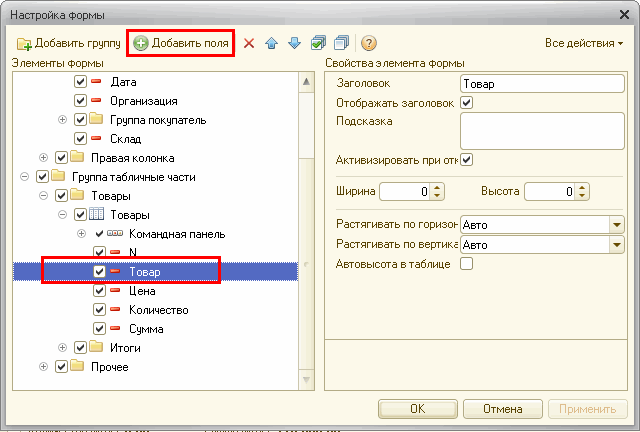Enable Автовысота в таблице checkbox
Image resolution: width=640 pixels, height=432 pixels.
(x=467, y=264)
